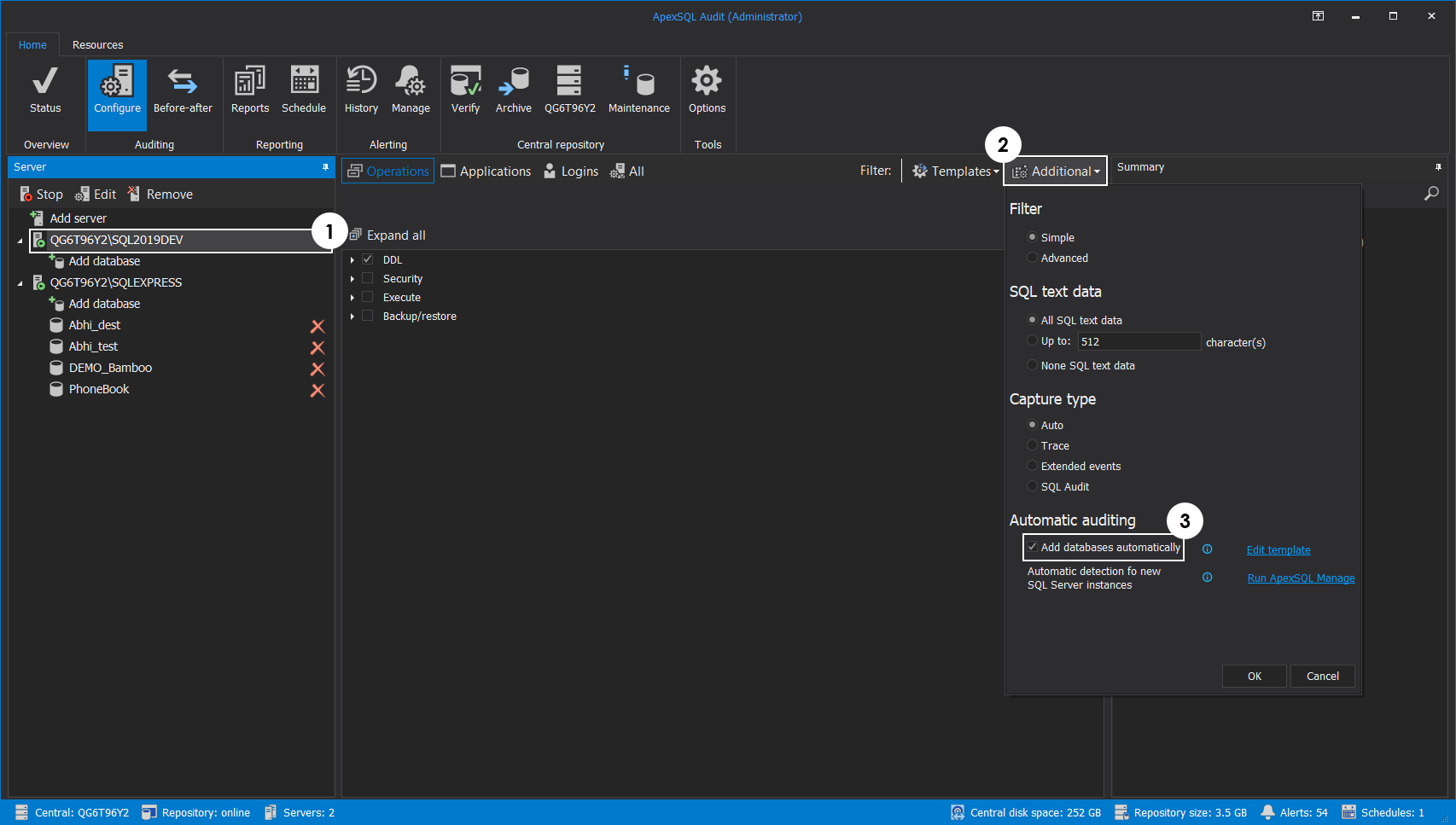Viewport: 1456px width, 825px height.
Task: Click the Cancel button in filter popup
Action: click(x=1322, y=676)
